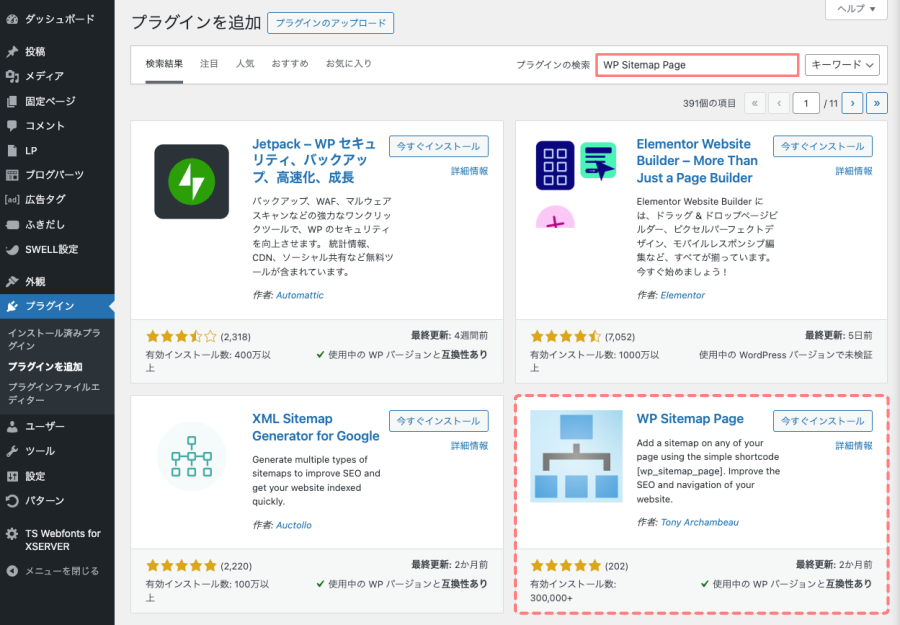This screenshot has height=625, width=900.
Task: Click the ブログパーツ icon in sidebar
Action: 12,175
